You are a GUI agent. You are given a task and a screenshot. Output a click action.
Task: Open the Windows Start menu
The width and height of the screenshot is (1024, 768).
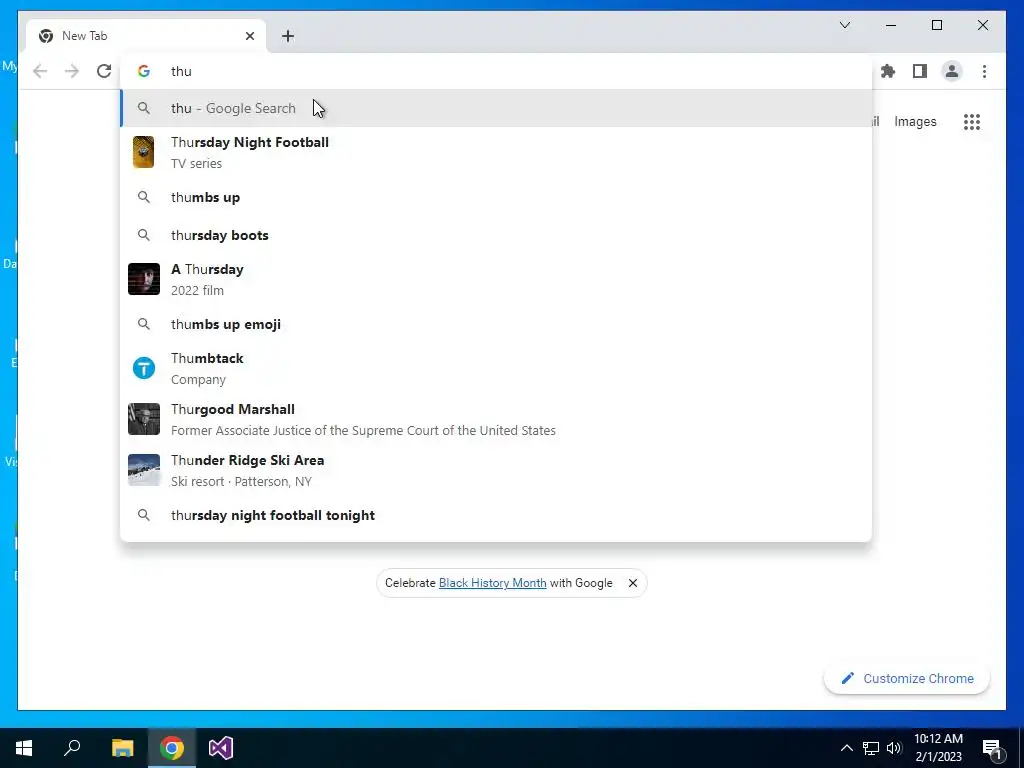24,748
